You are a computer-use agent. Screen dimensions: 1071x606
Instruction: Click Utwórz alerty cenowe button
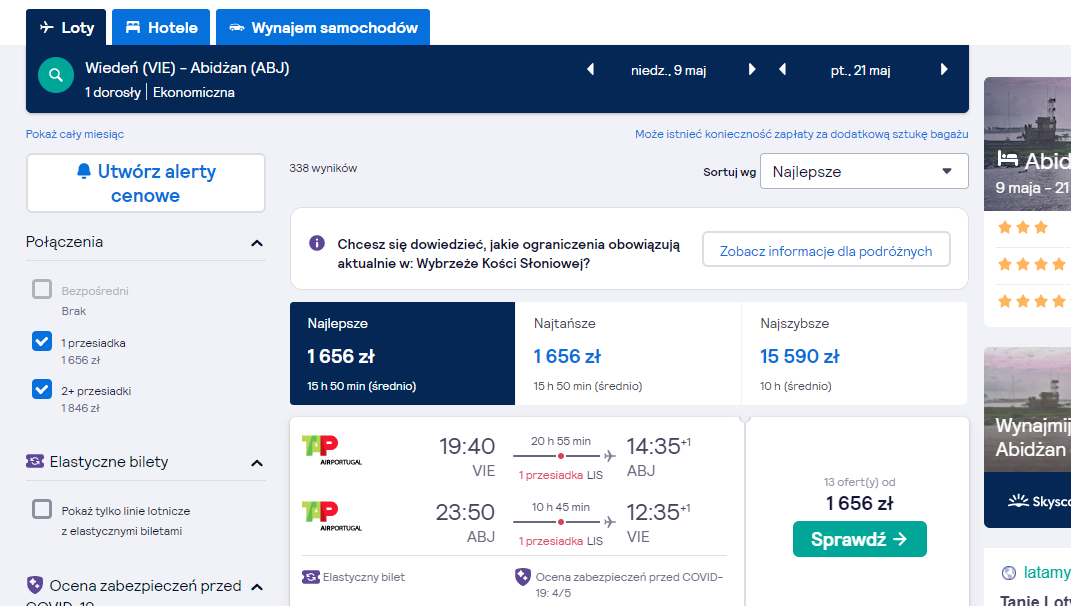pos(145,183)
